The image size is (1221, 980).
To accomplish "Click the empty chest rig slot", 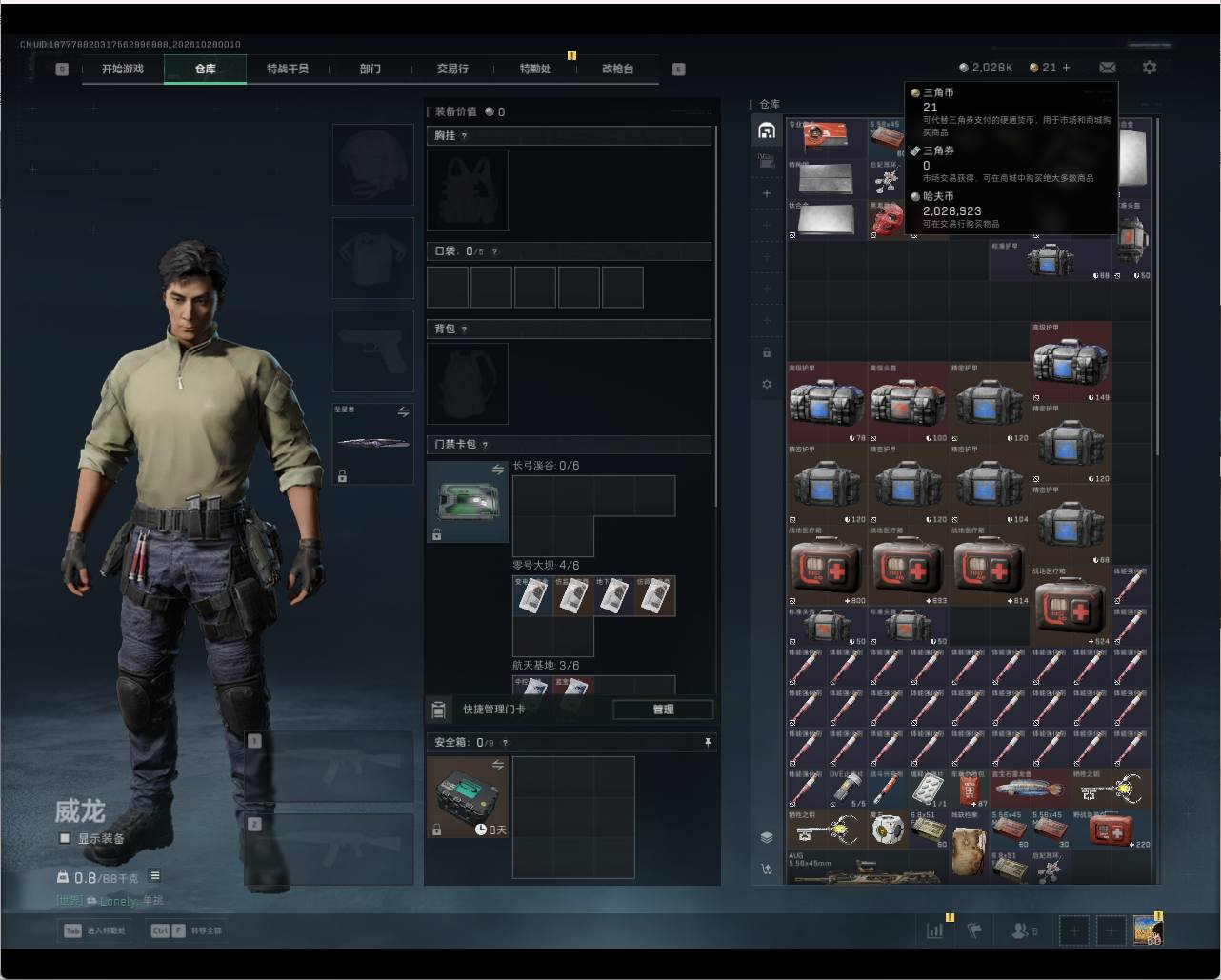I will tap(468, 190).
